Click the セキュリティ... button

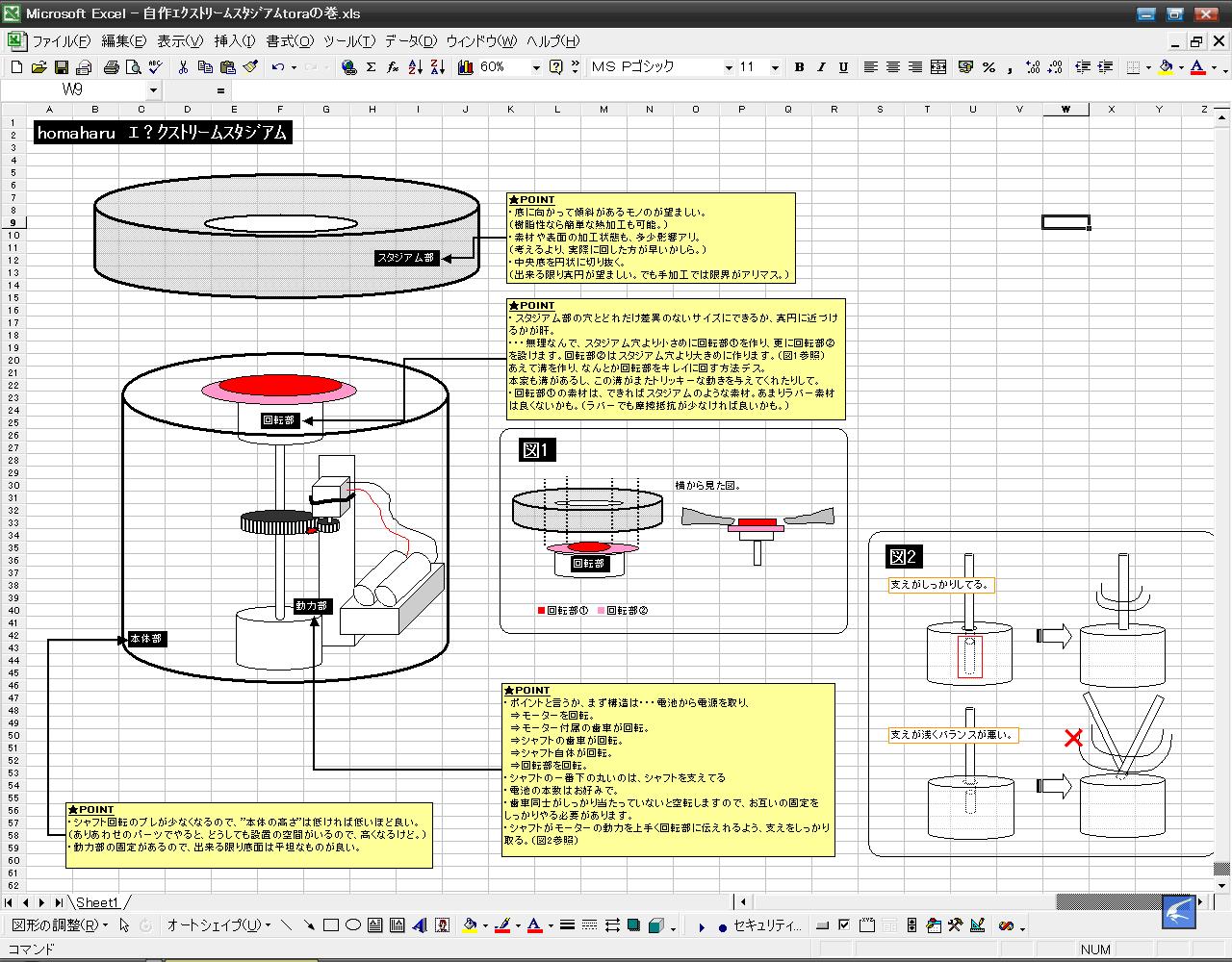[x=766, y=925]
